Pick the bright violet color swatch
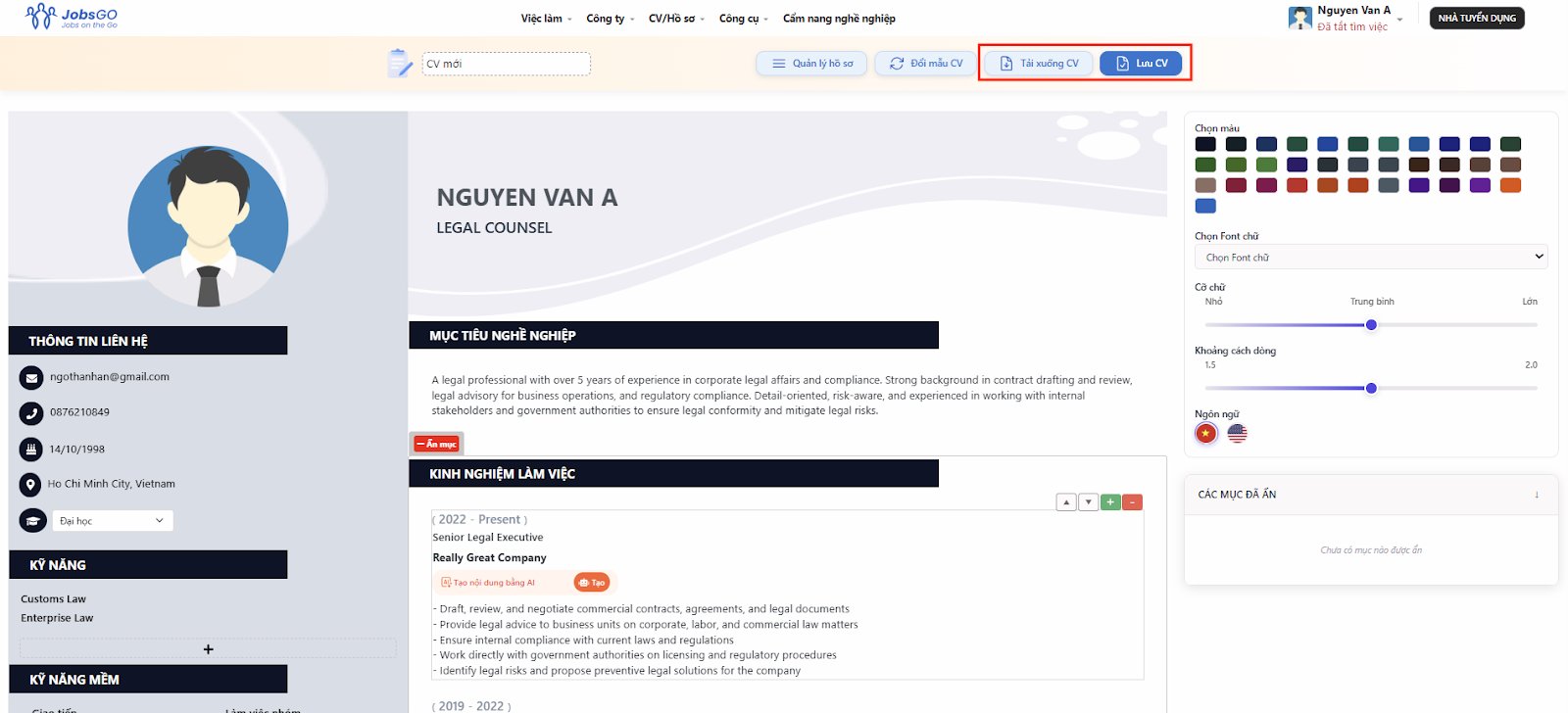Viewport: 1568px width, 713px height. coord(1480,185)
